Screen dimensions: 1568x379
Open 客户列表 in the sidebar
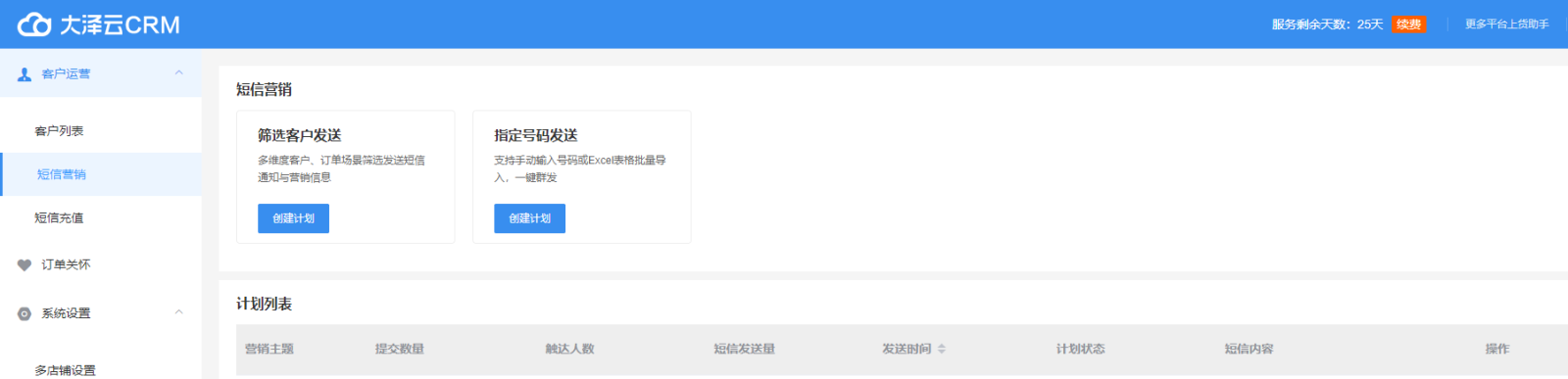59,130
